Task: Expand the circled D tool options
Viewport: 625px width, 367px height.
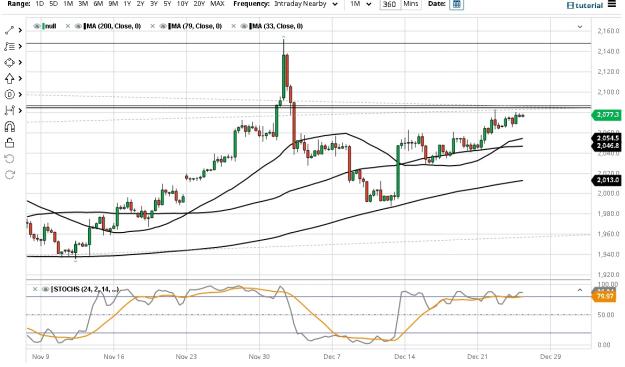Action: point(20,94)
